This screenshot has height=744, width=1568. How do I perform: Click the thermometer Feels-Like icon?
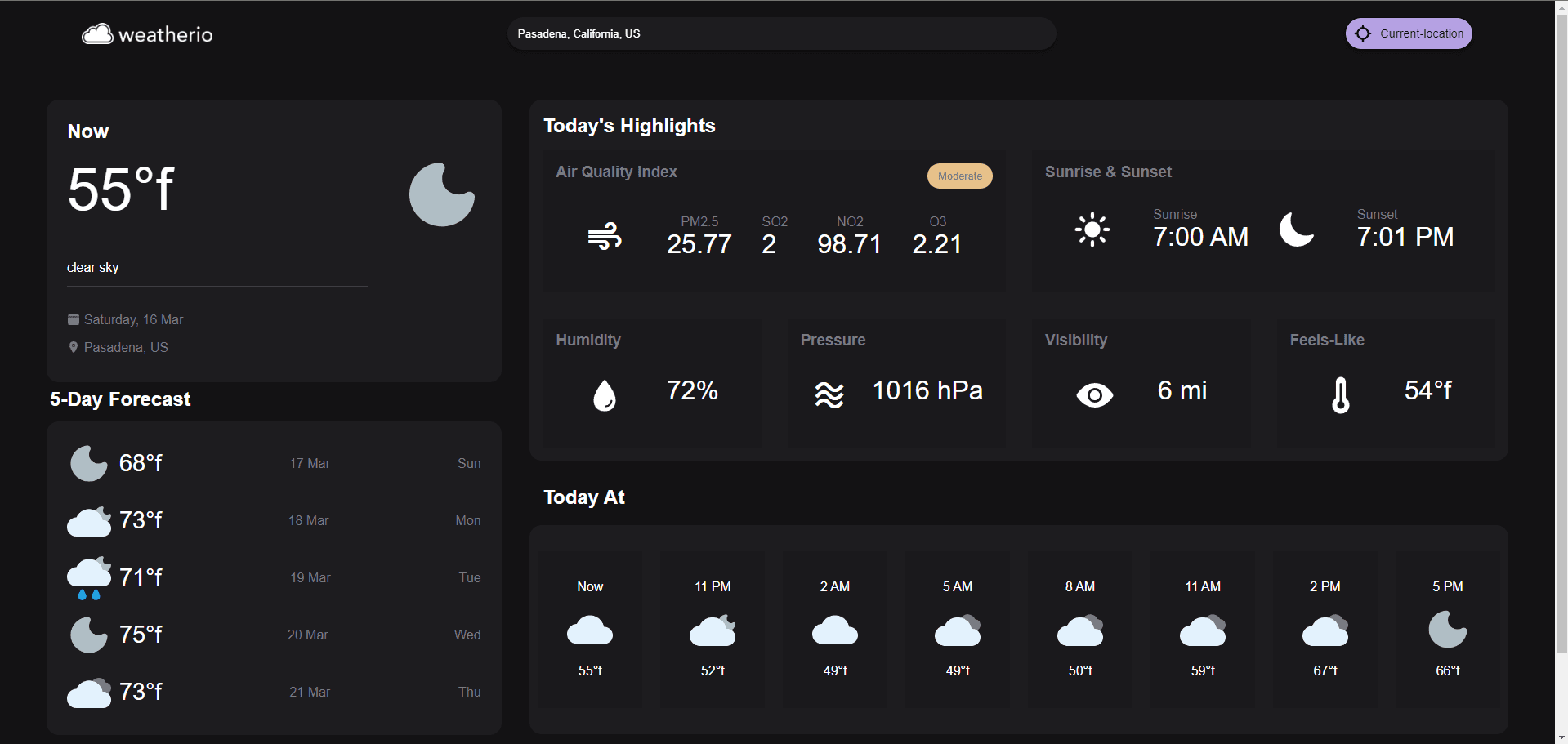1340,395
